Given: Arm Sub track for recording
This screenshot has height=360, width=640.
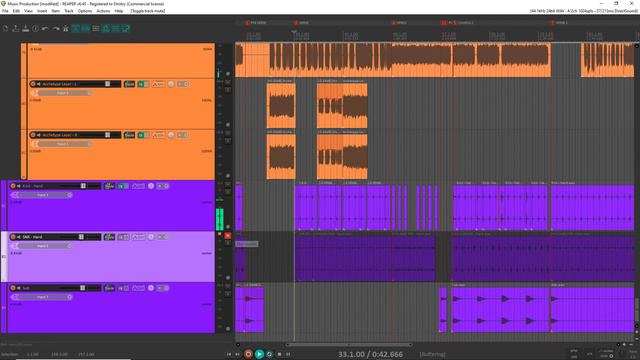Looking at the screenshot, I should 13,288.
